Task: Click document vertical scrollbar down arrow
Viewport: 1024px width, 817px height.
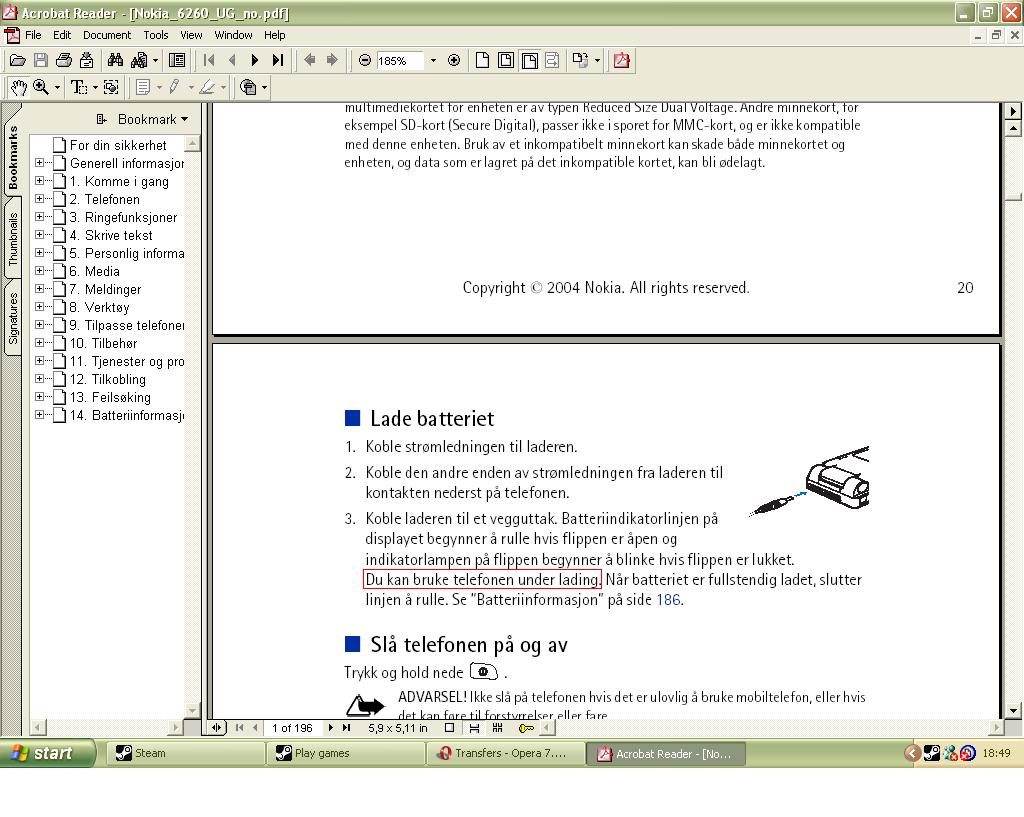Action: tap(1012, 711)
